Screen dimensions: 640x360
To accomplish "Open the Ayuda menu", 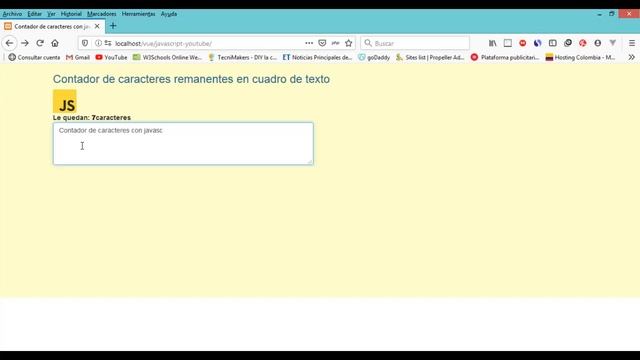I will click(169, 14).
